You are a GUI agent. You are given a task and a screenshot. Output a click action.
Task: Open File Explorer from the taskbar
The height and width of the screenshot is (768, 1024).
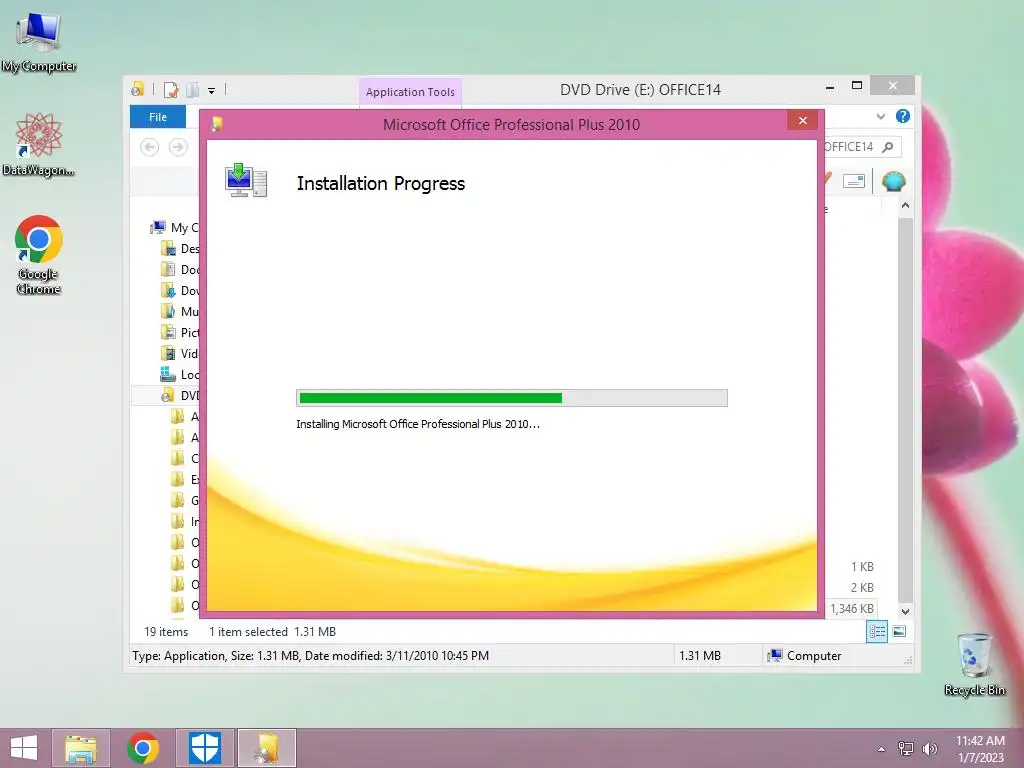81,748
